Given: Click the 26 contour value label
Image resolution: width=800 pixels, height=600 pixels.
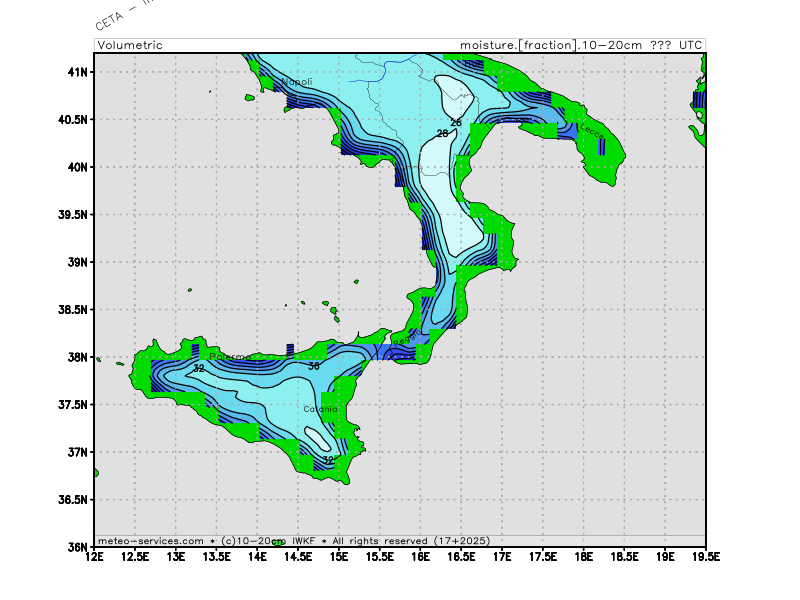Looking at the screenshot, I should [x=455, y=122].
